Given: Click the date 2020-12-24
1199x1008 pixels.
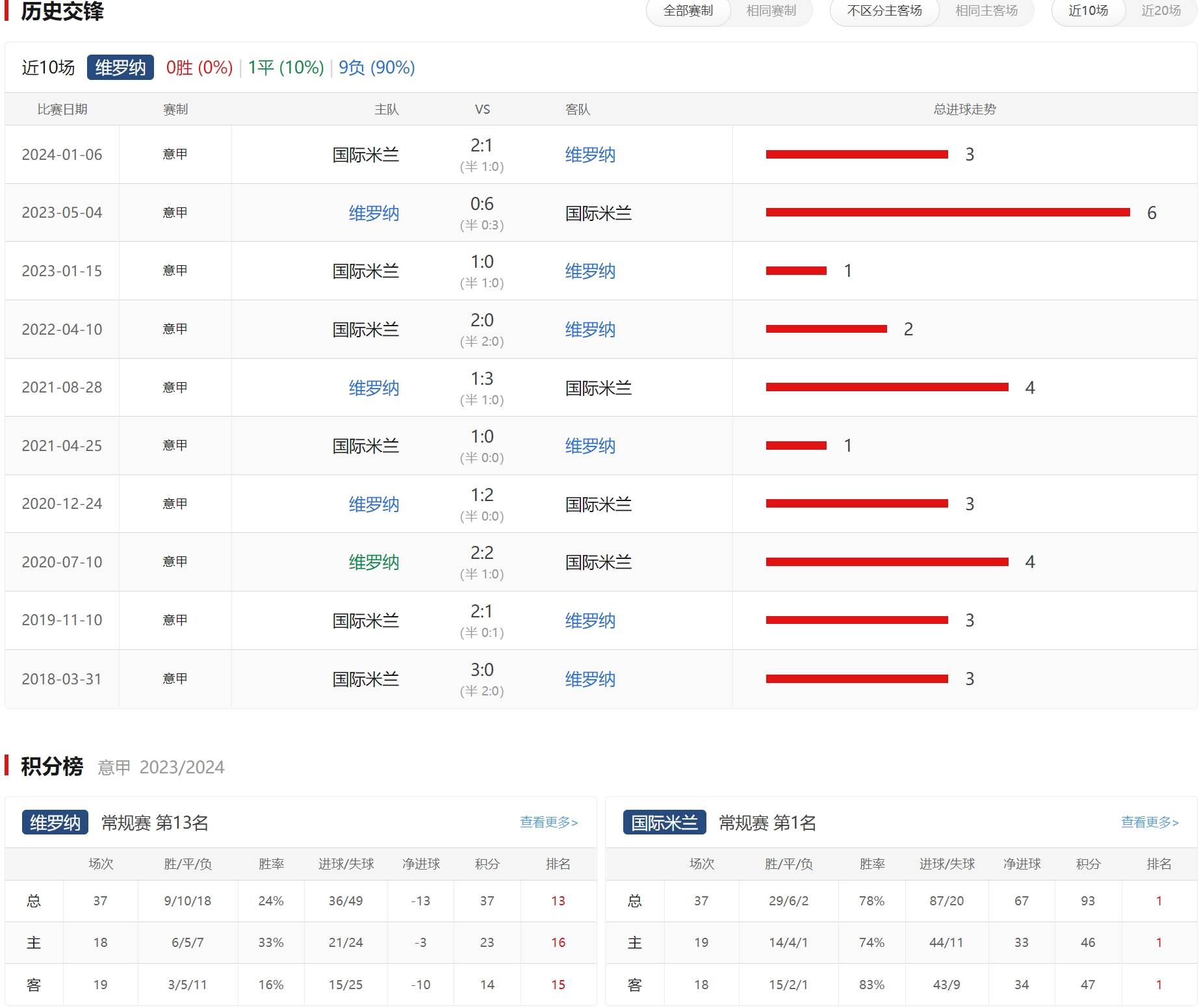Looking at the screenshot, I should tap(62, 504).
